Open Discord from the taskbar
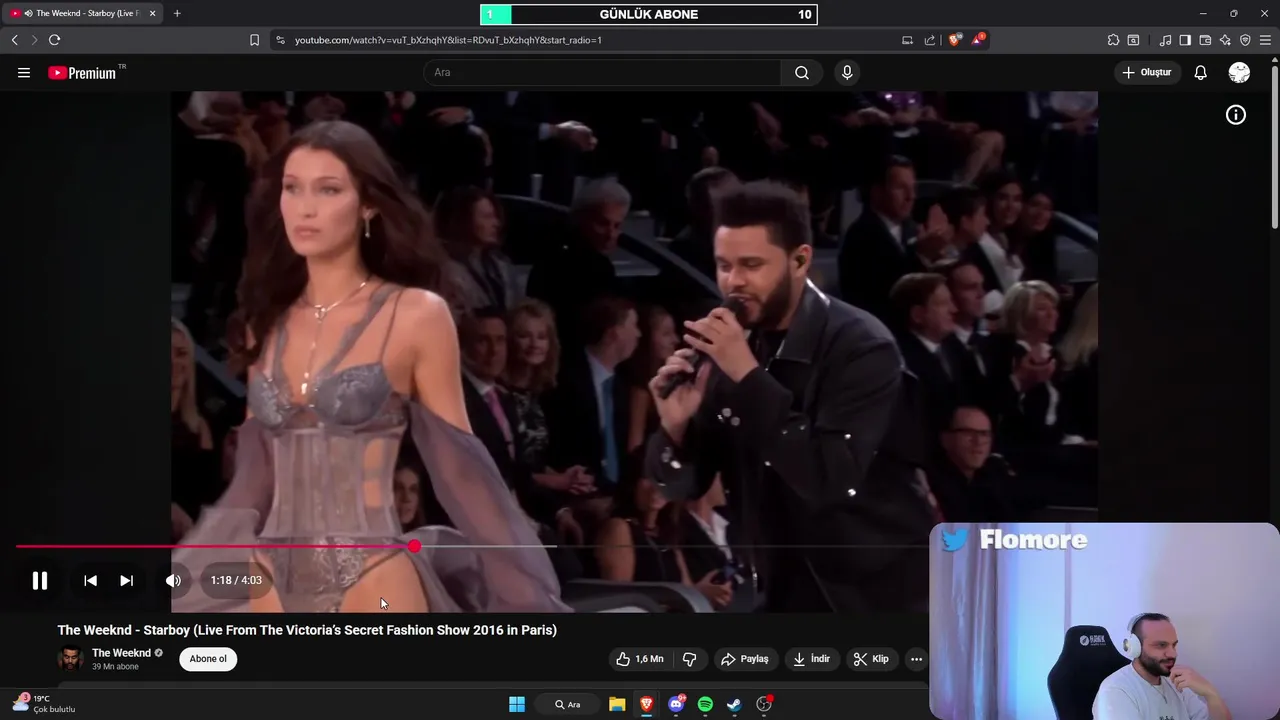The image size is (1280, 720). [x=676, y=704]
